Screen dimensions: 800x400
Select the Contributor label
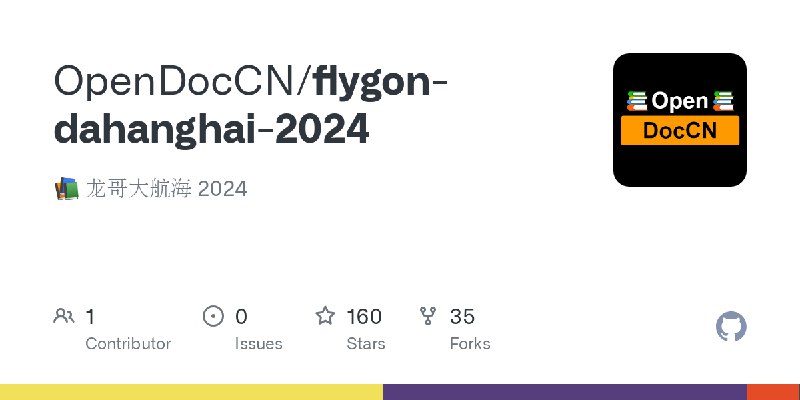pos(128,343)
